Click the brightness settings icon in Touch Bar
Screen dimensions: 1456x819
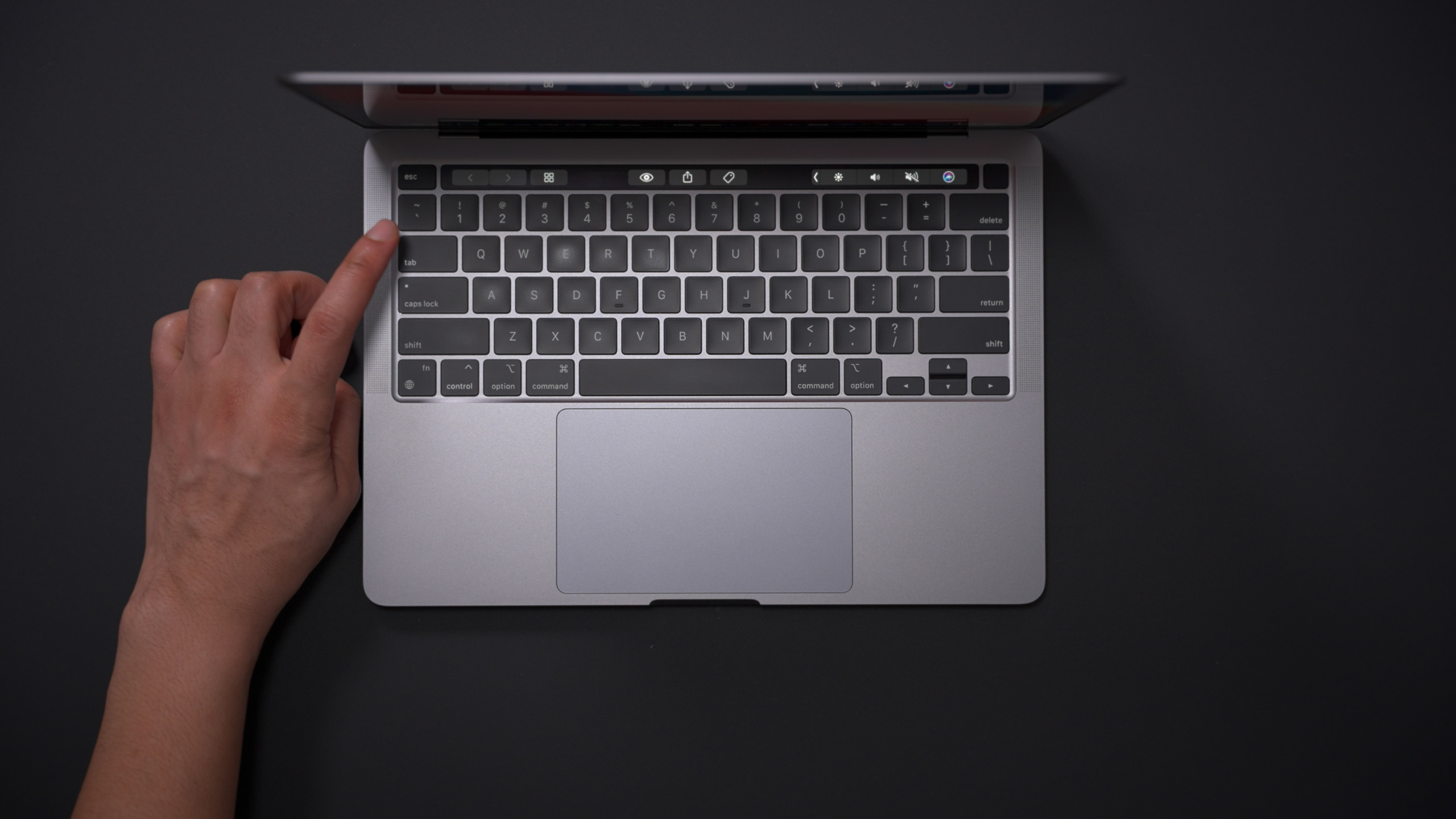click(838, 177)
